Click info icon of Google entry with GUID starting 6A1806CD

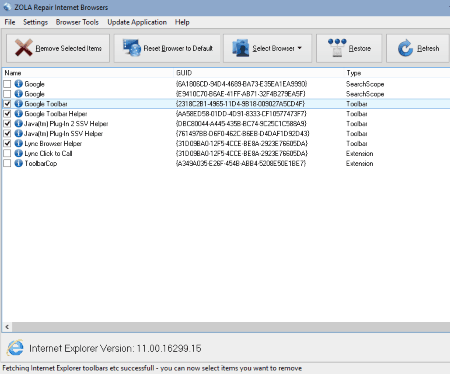[x=19, y=84]
